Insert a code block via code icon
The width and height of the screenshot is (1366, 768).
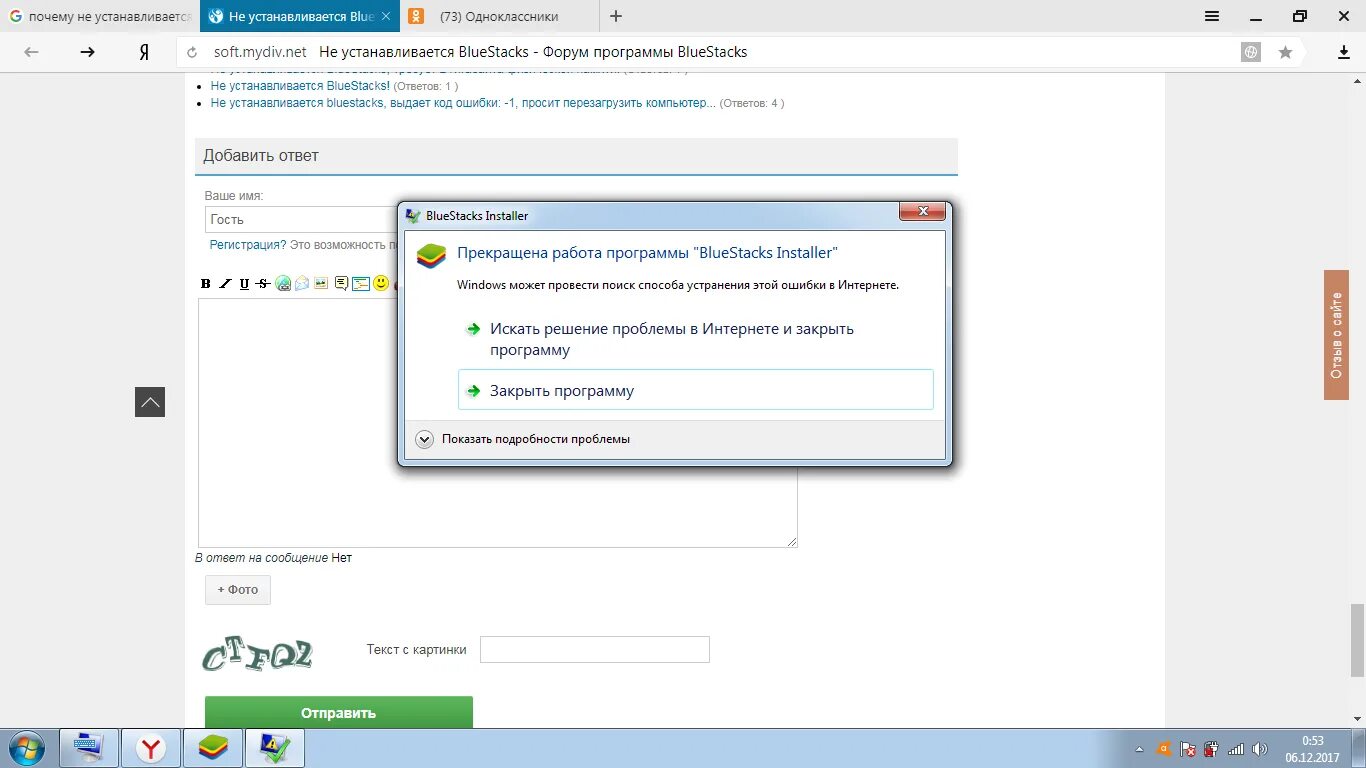361,284
